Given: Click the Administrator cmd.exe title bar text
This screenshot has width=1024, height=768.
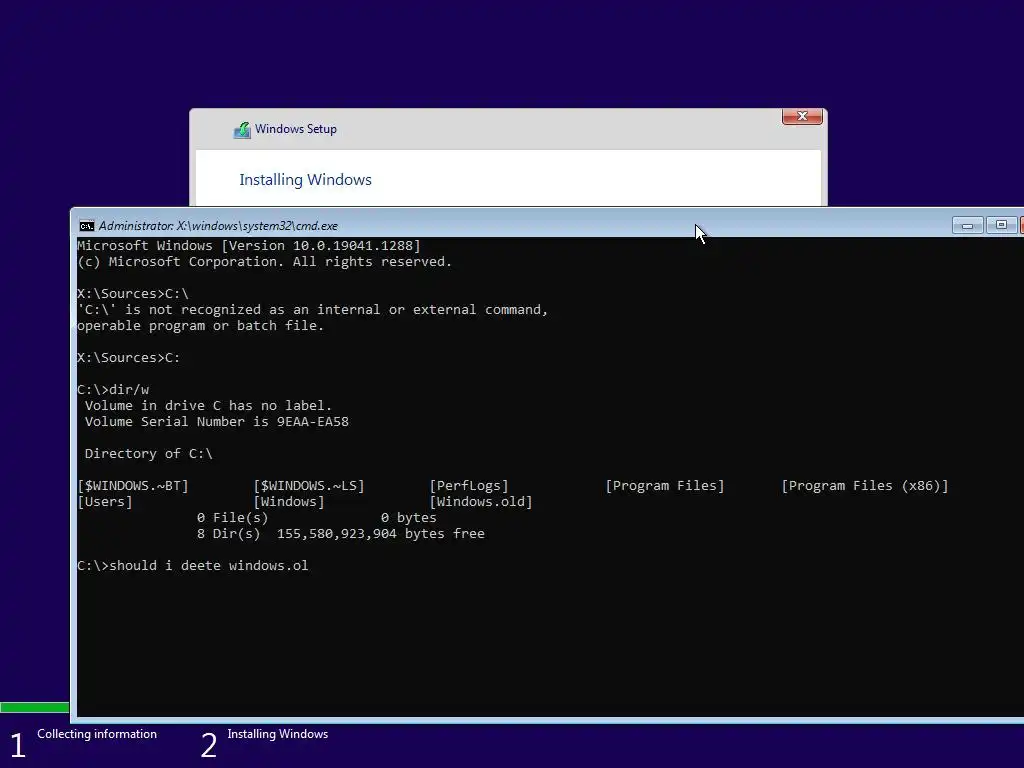Looking at the screenshot, I should point(218,226).
